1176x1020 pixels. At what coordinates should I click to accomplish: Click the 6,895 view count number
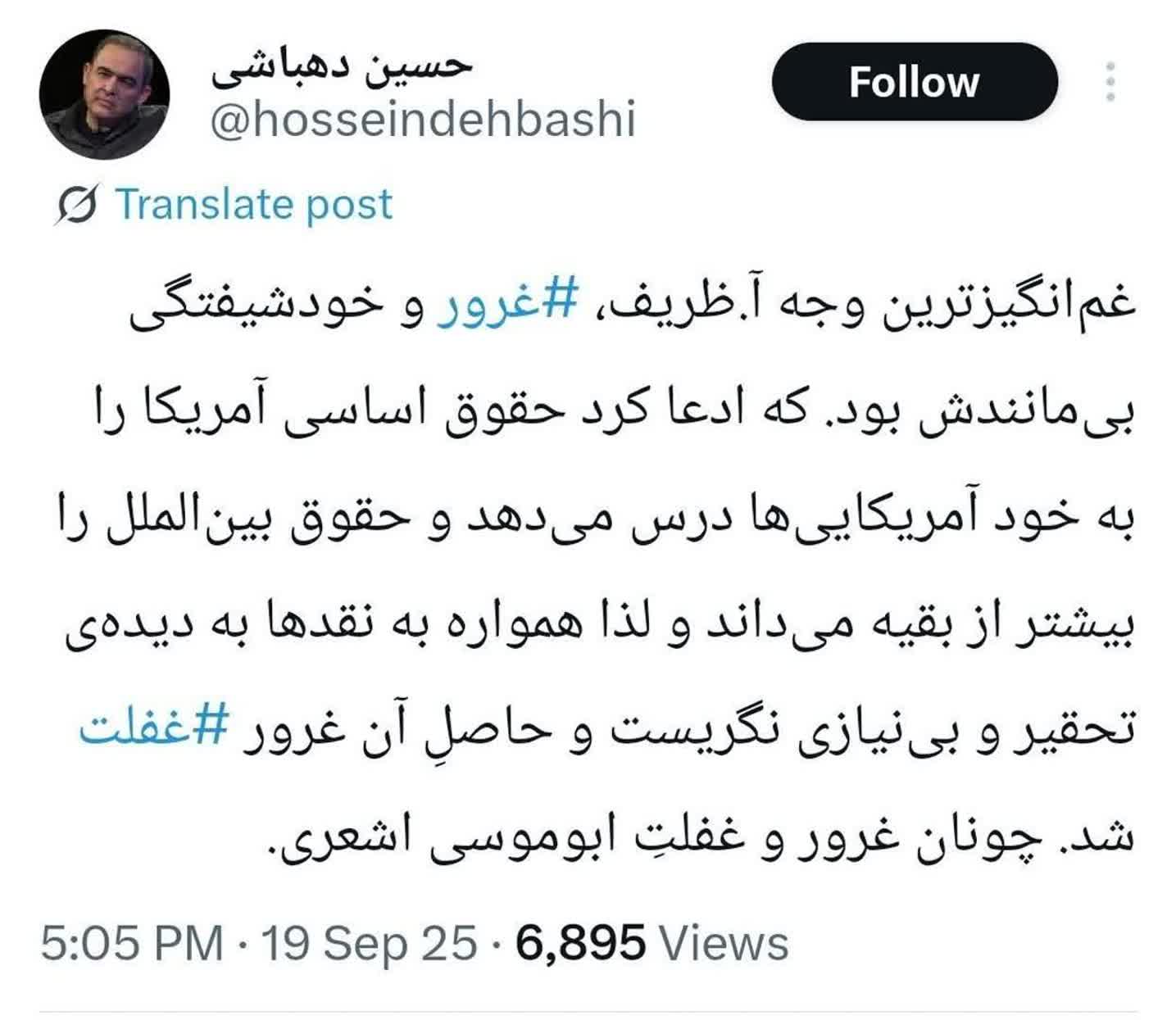[580, 942]
